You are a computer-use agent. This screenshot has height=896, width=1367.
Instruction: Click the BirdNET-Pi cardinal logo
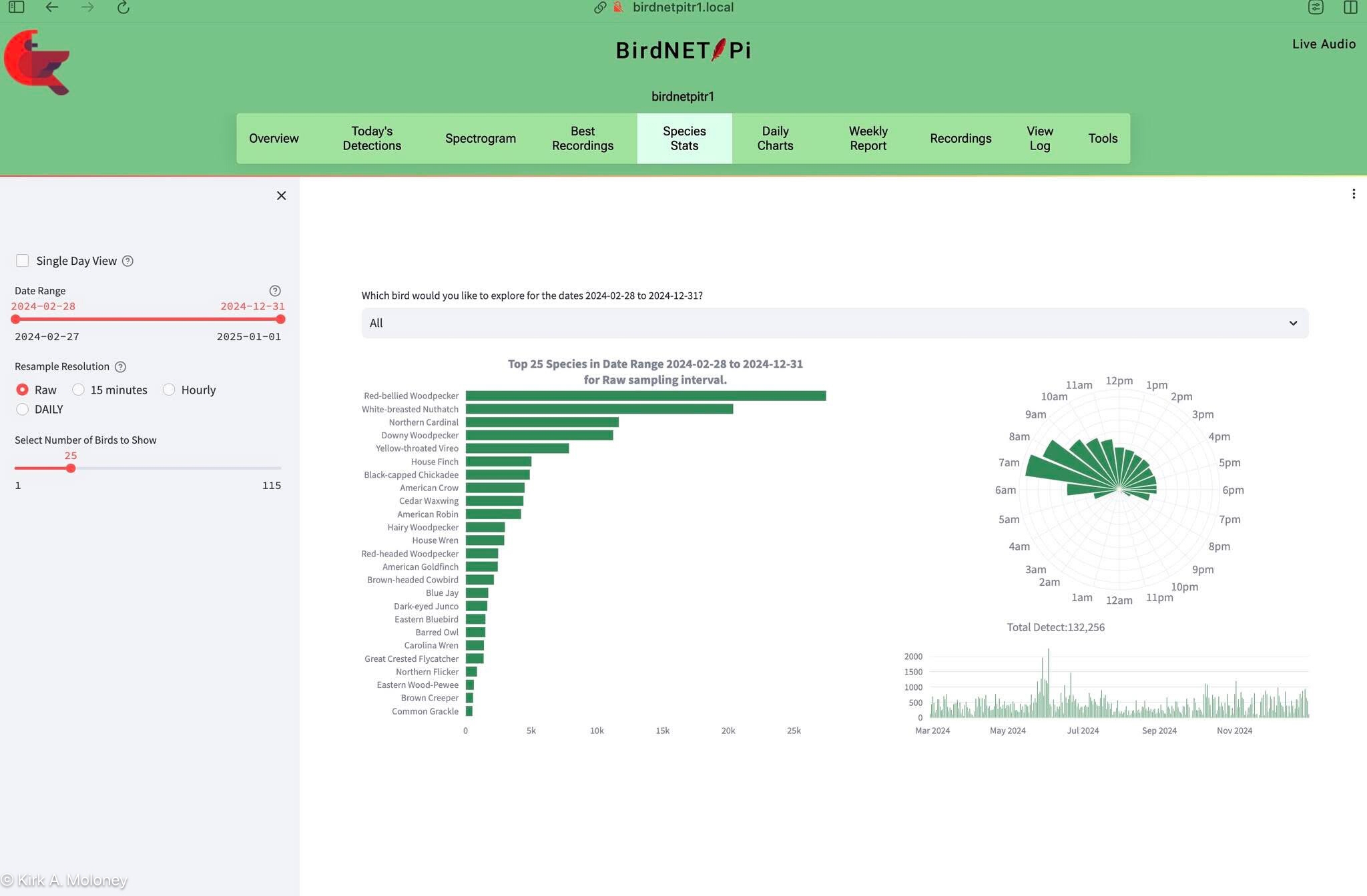[x=37, y=62]
